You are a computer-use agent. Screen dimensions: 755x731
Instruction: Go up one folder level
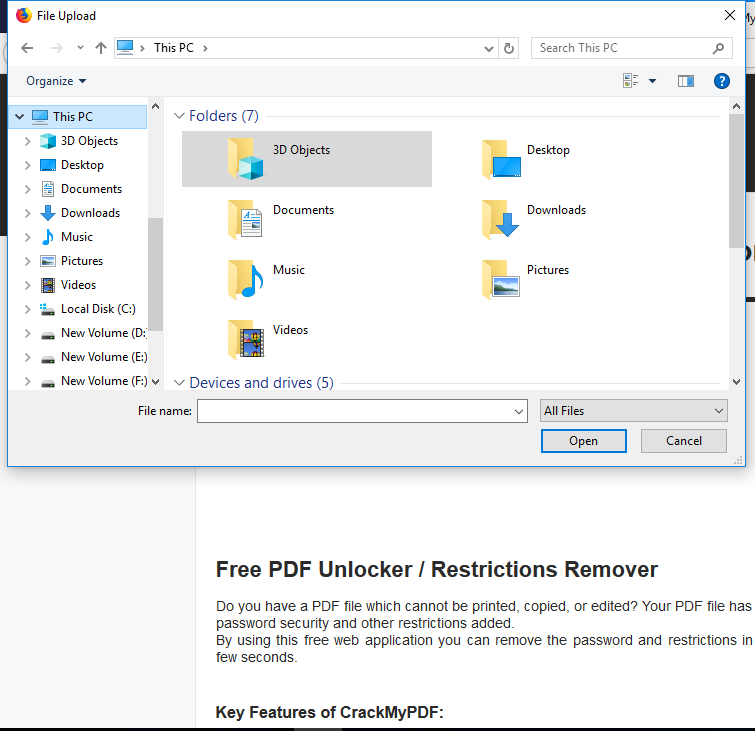pyautogui.click(x=101, y=48)
